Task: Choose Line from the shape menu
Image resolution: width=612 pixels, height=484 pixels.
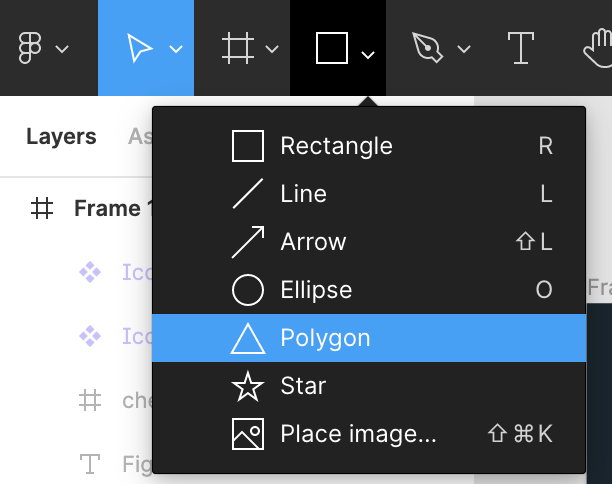Action: click(303, 194)
